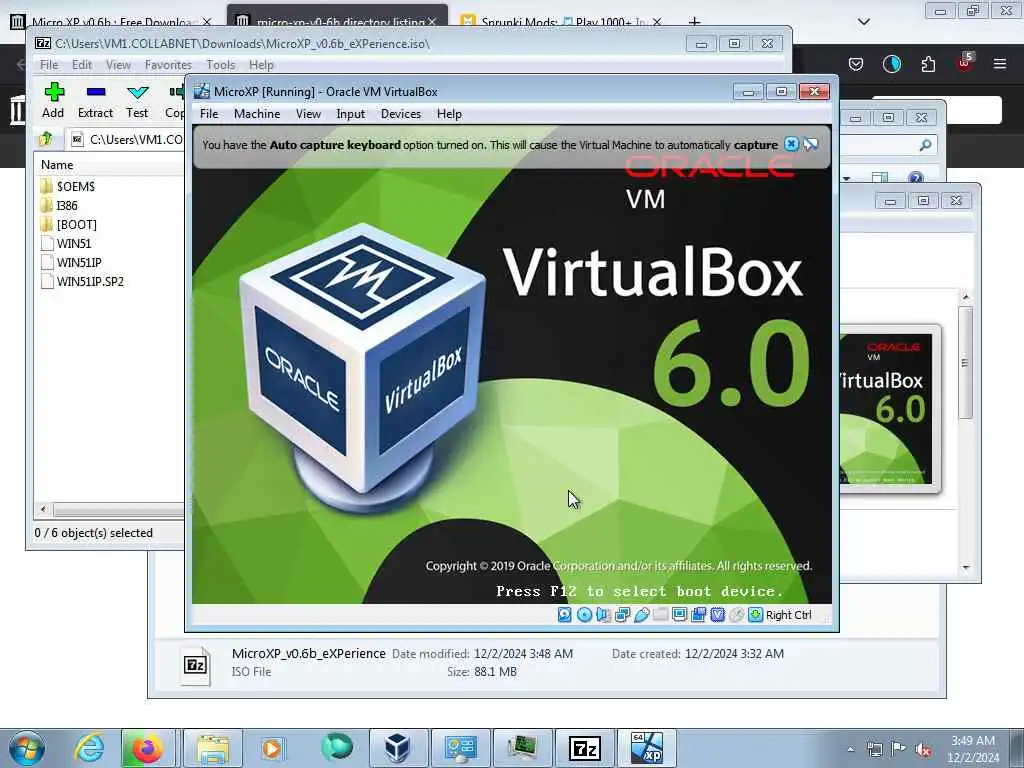Click the 7-Zip address path field
Screen dimensions: 1024x768
pyautogui.click(x=129, y=139)
